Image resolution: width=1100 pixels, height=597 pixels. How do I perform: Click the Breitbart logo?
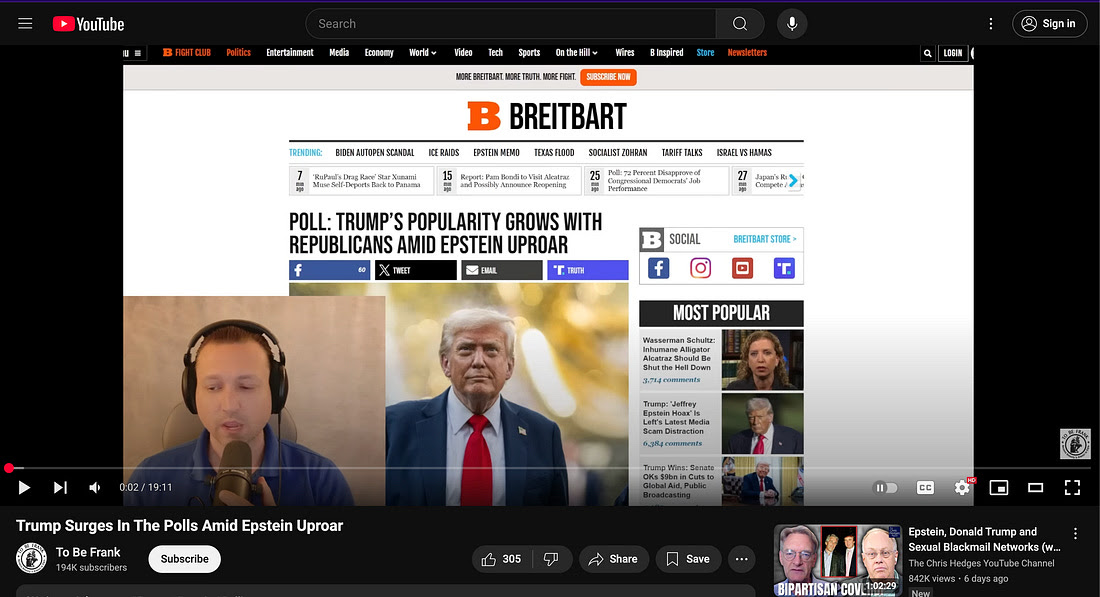[546, 116]
